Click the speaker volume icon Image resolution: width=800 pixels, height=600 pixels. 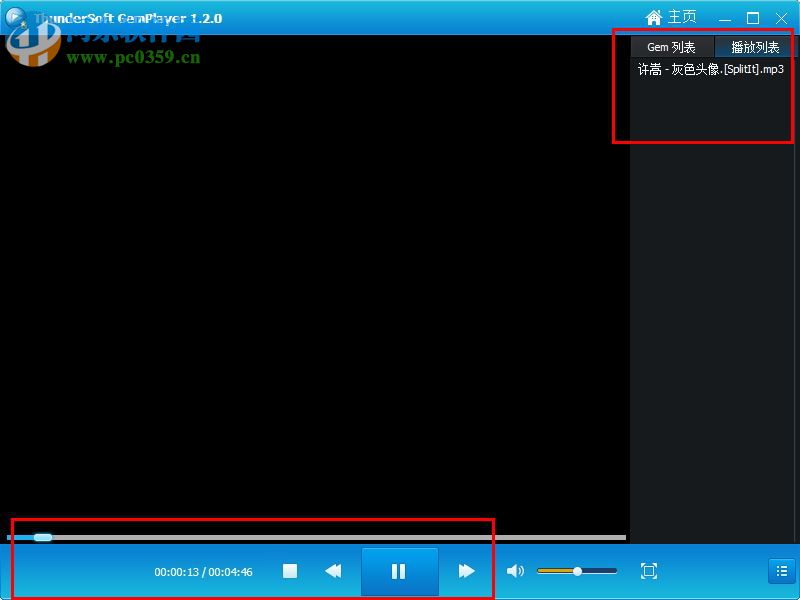515,571
